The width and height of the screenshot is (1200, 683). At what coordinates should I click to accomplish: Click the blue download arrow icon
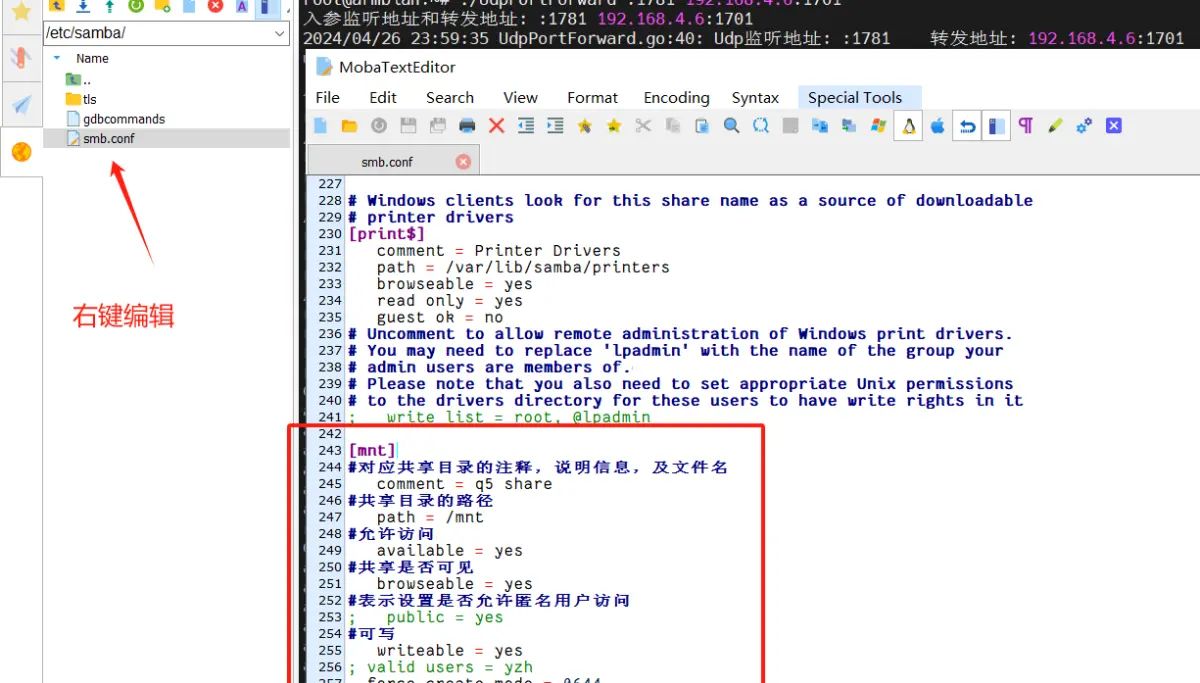pos(83,6)
